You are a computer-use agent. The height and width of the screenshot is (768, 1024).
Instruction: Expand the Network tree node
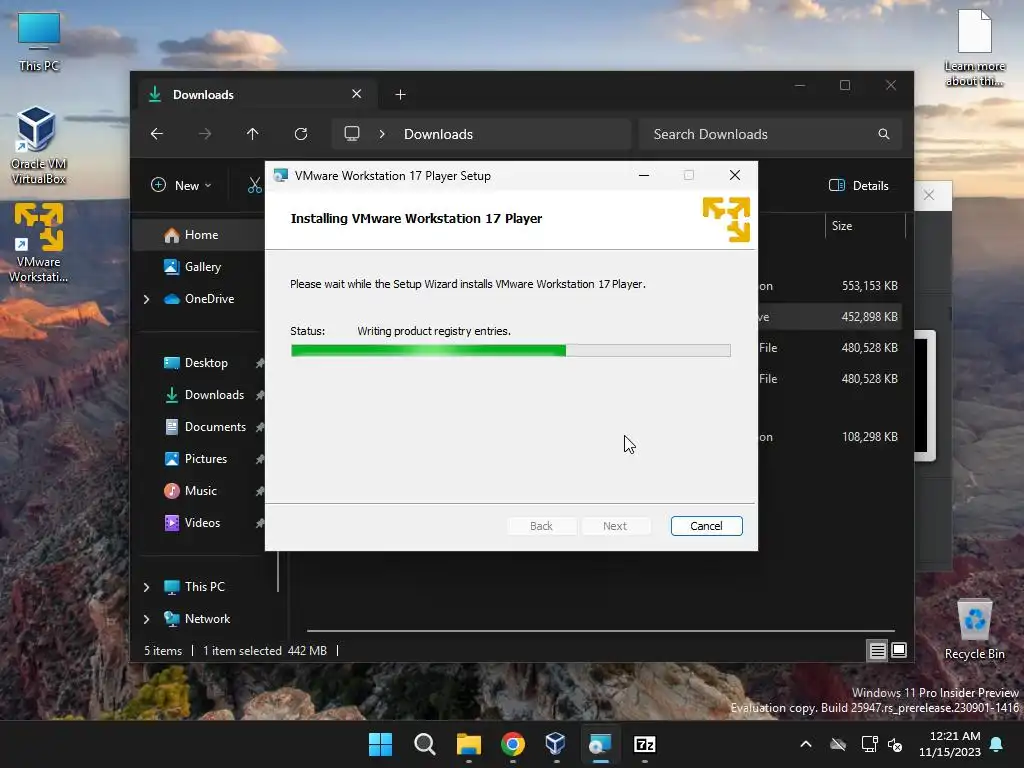point(146,619)
